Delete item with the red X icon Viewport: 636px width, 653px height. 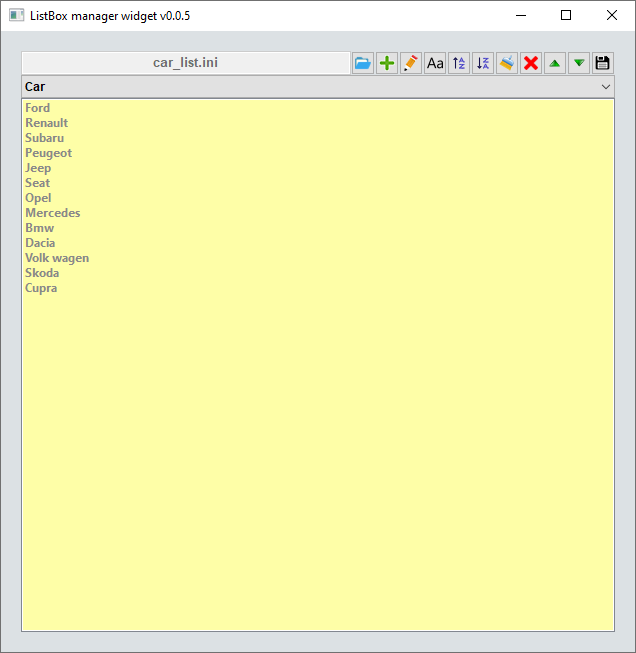531,63
